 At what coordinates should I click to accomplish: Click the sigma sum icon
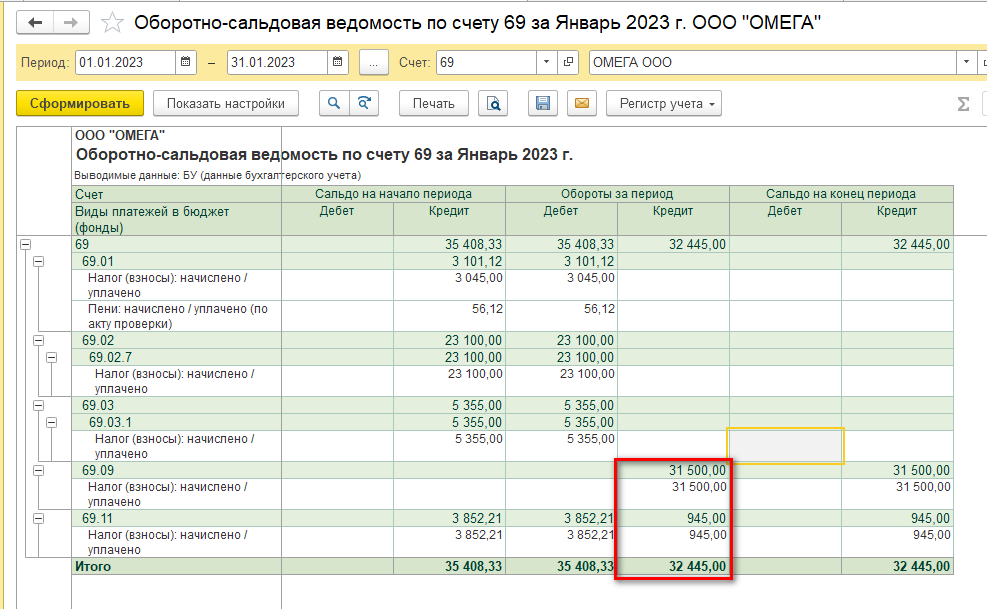coord(963,104)
